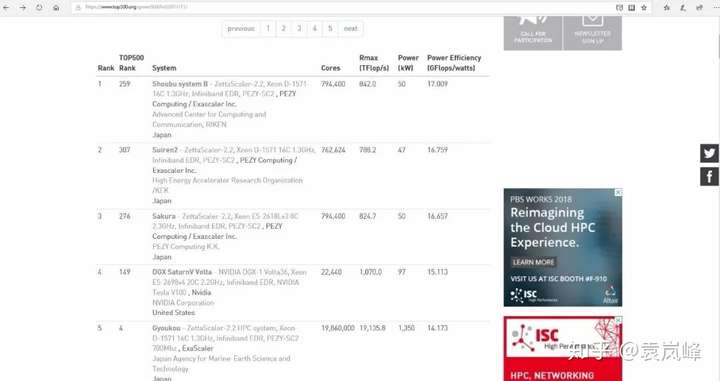This screenshot has width=720, height=381.
Task: Open the DGX SaturnV Volta link
Action: pyautogui.click(x=182, y=272)
